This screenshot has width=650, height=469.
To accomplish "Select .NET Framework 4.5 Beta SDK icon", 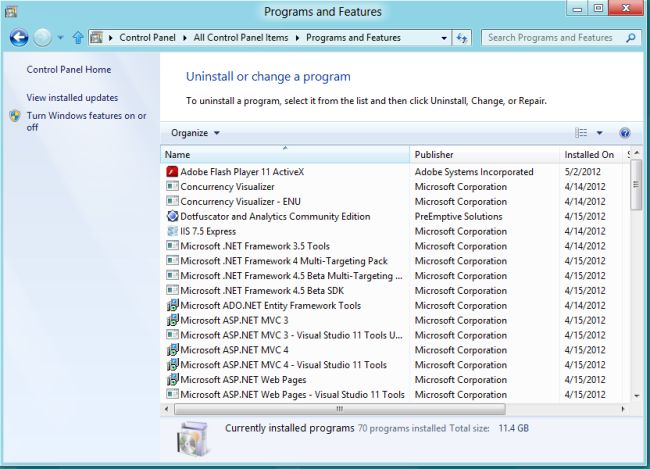I will 172,290.
